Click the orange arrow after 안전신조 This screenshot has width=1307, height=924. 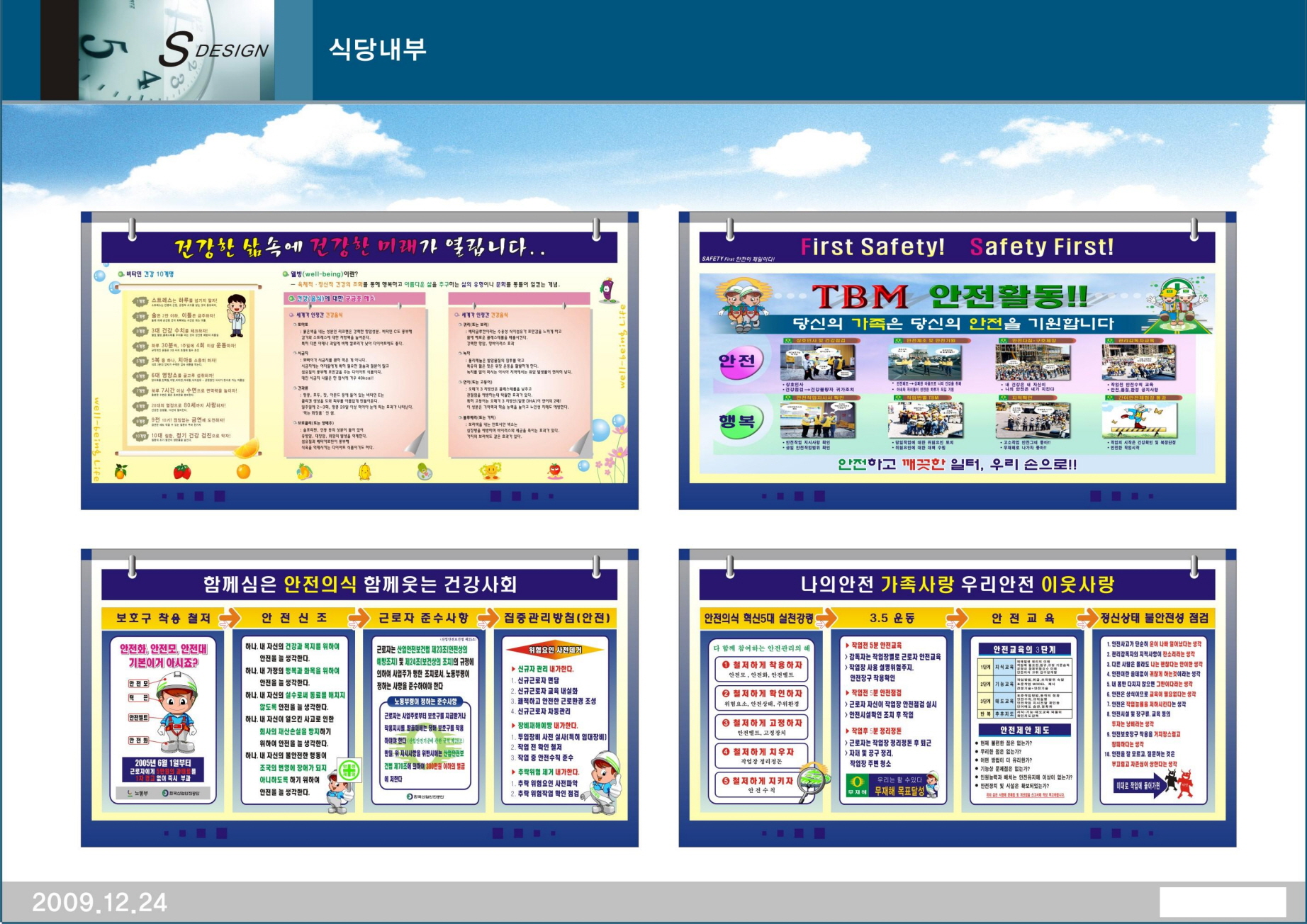pyautogui.click(x=359, y=618)
